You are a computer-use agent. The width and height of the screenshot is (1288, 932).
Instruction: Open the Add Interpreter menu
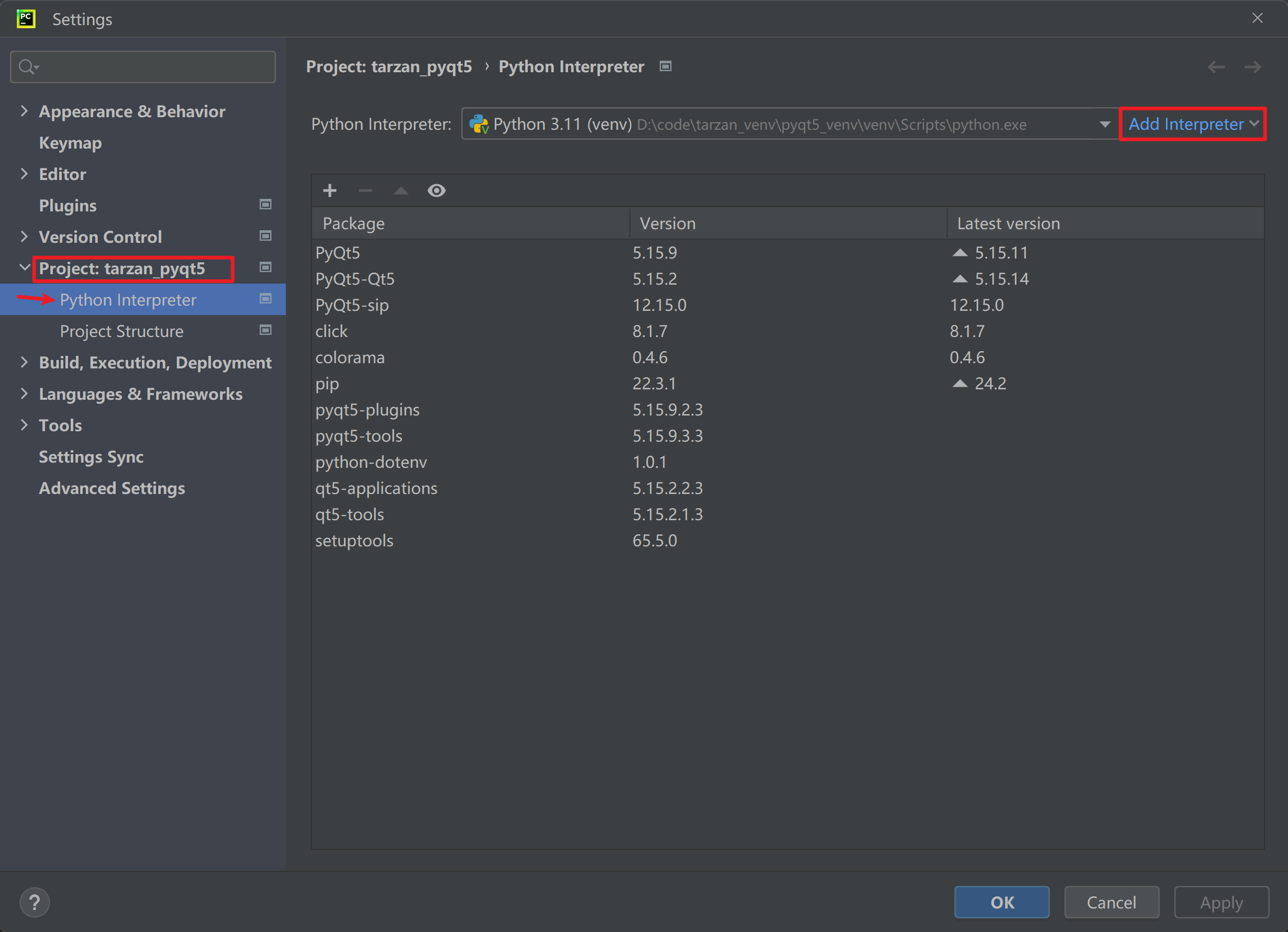(x=1193, y=125)
